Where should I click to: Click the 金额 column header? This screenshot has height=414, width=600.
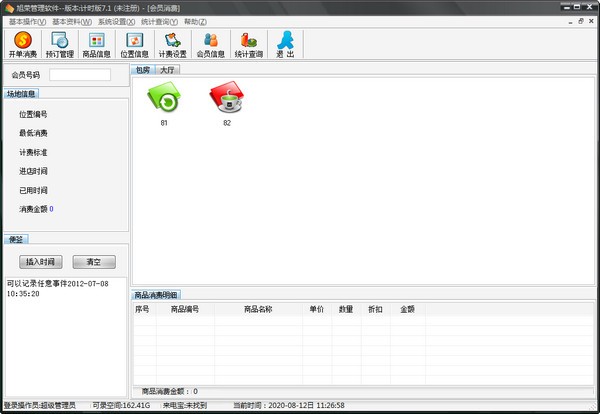[x=408, y=309]
